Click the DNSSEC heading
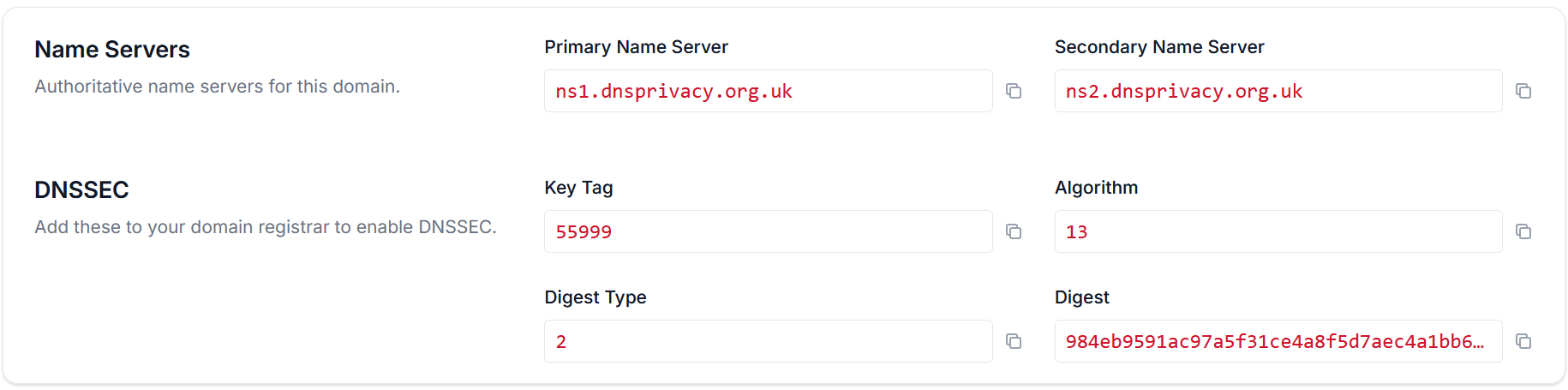Image resolution: width=1568 pixels, height=390 pixels. pyautogui.click(x=81, y=190)
